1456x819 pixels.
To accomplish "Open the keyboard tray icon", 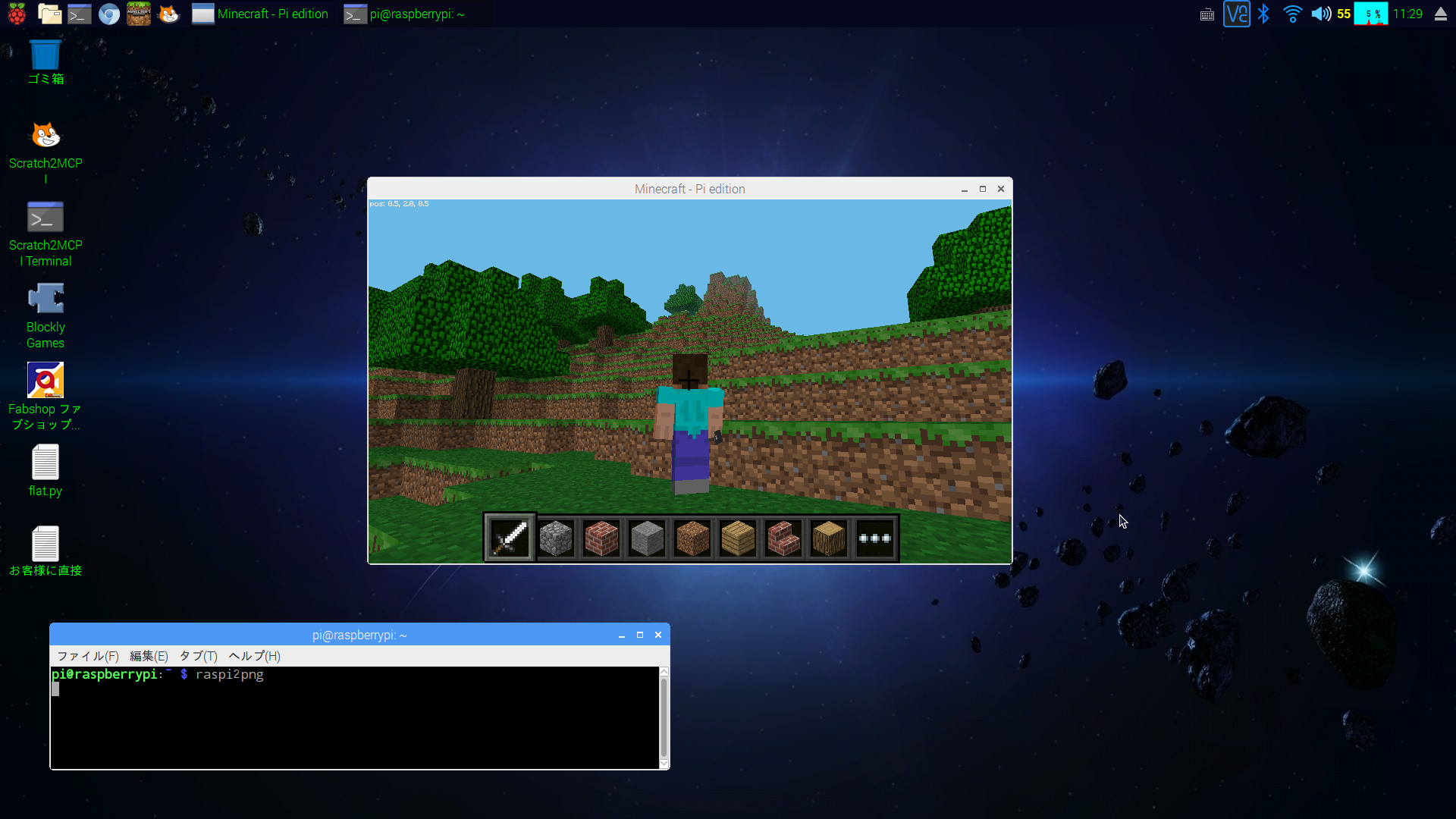I will [x=1207, y=14].
